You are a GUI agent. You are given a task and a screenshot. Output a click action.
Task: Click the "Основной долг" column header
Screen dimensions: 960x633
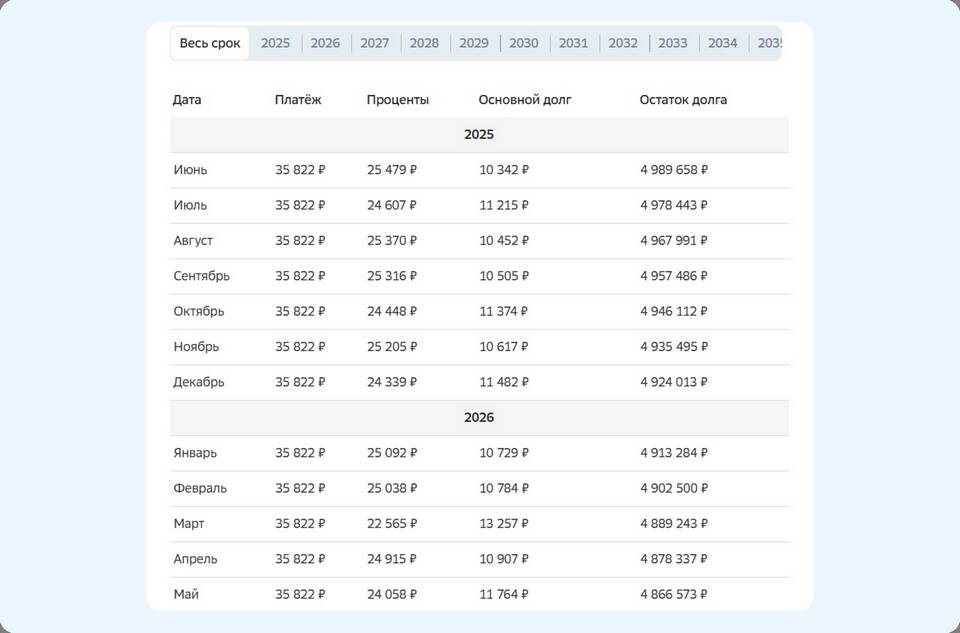coord(525,100)
